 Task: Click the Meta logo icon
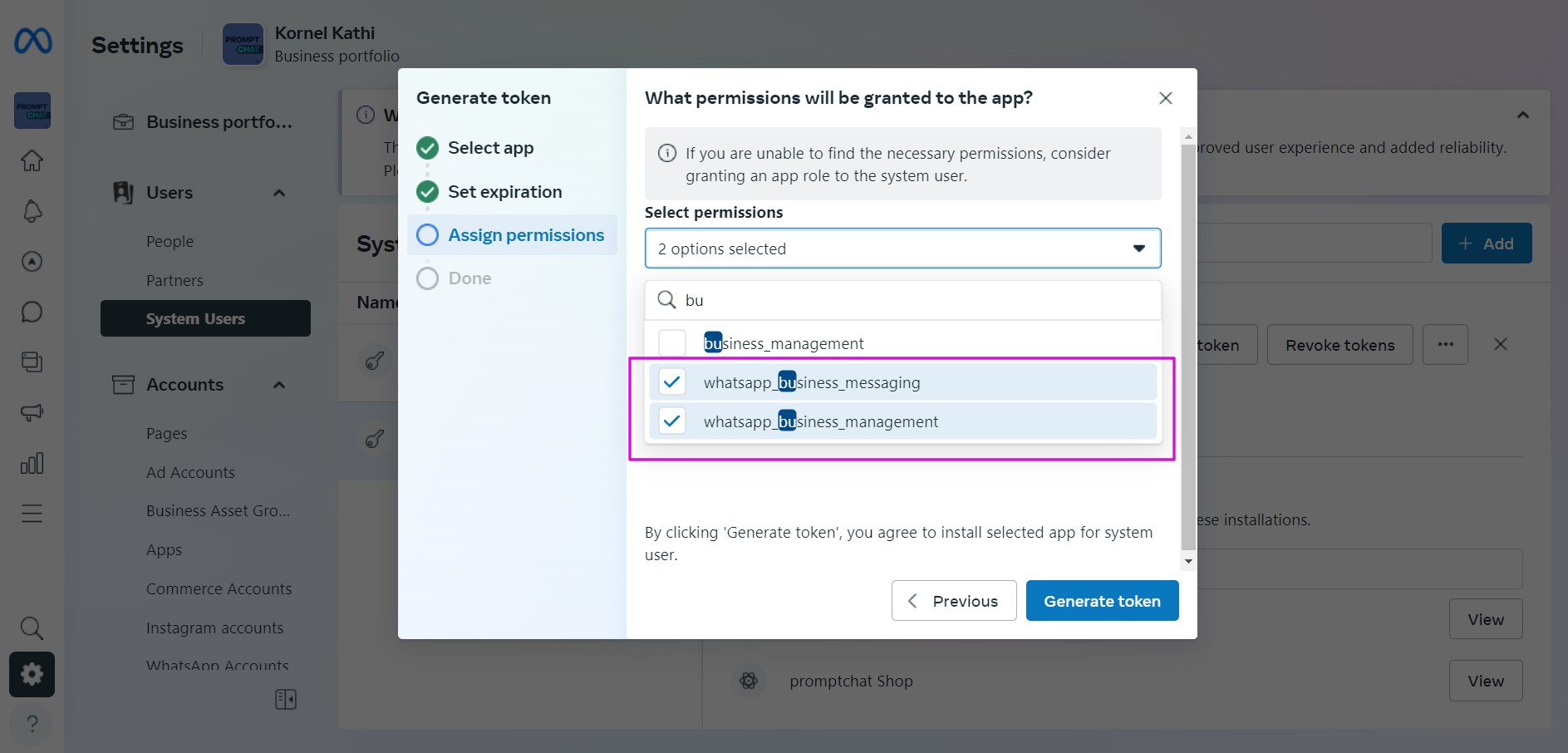point(33,41)
